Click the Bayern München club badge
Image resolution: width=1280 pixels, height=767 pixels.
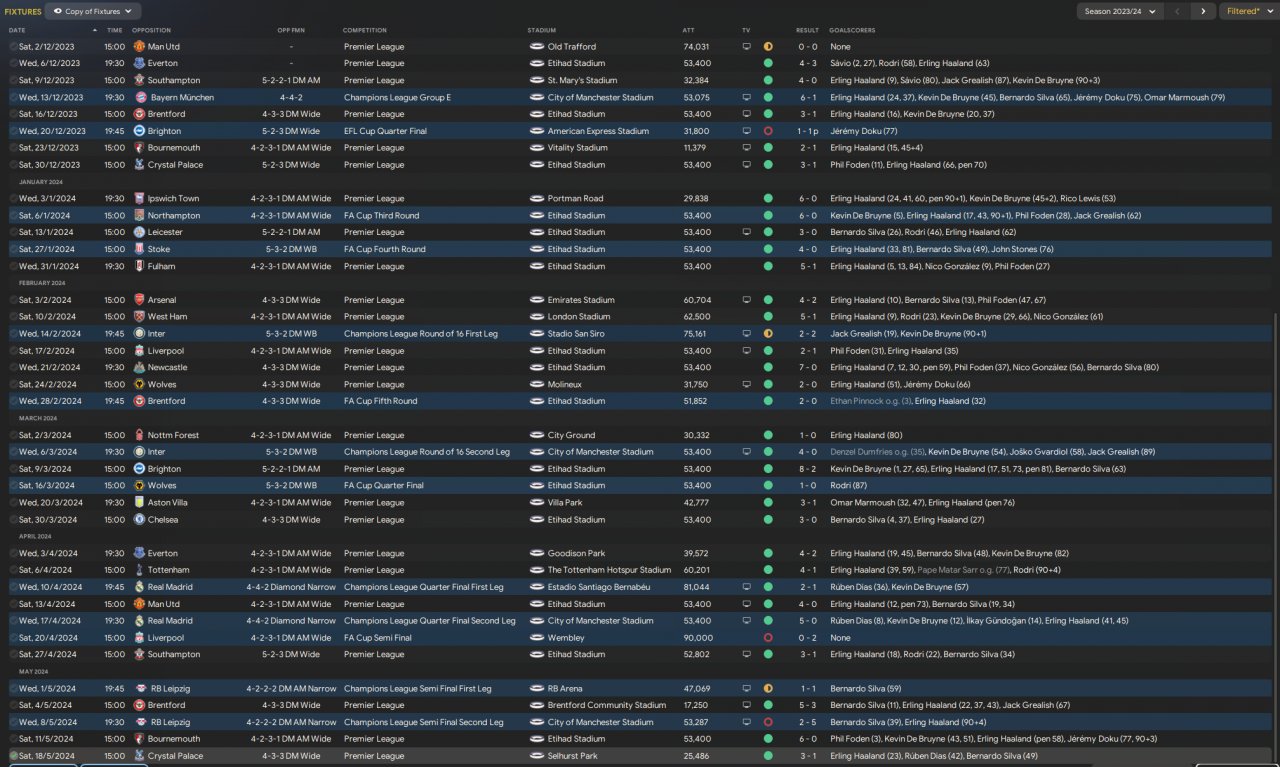(139, 97)
